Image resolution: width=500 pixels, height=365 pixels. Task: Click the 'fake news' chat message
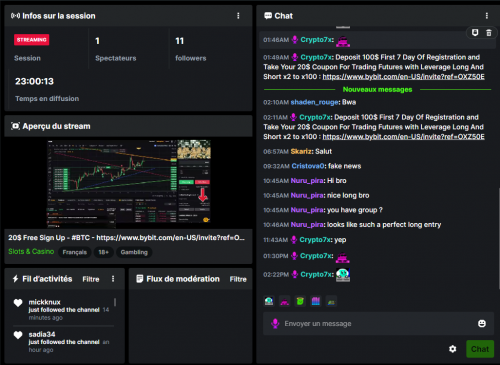(344, 166)
